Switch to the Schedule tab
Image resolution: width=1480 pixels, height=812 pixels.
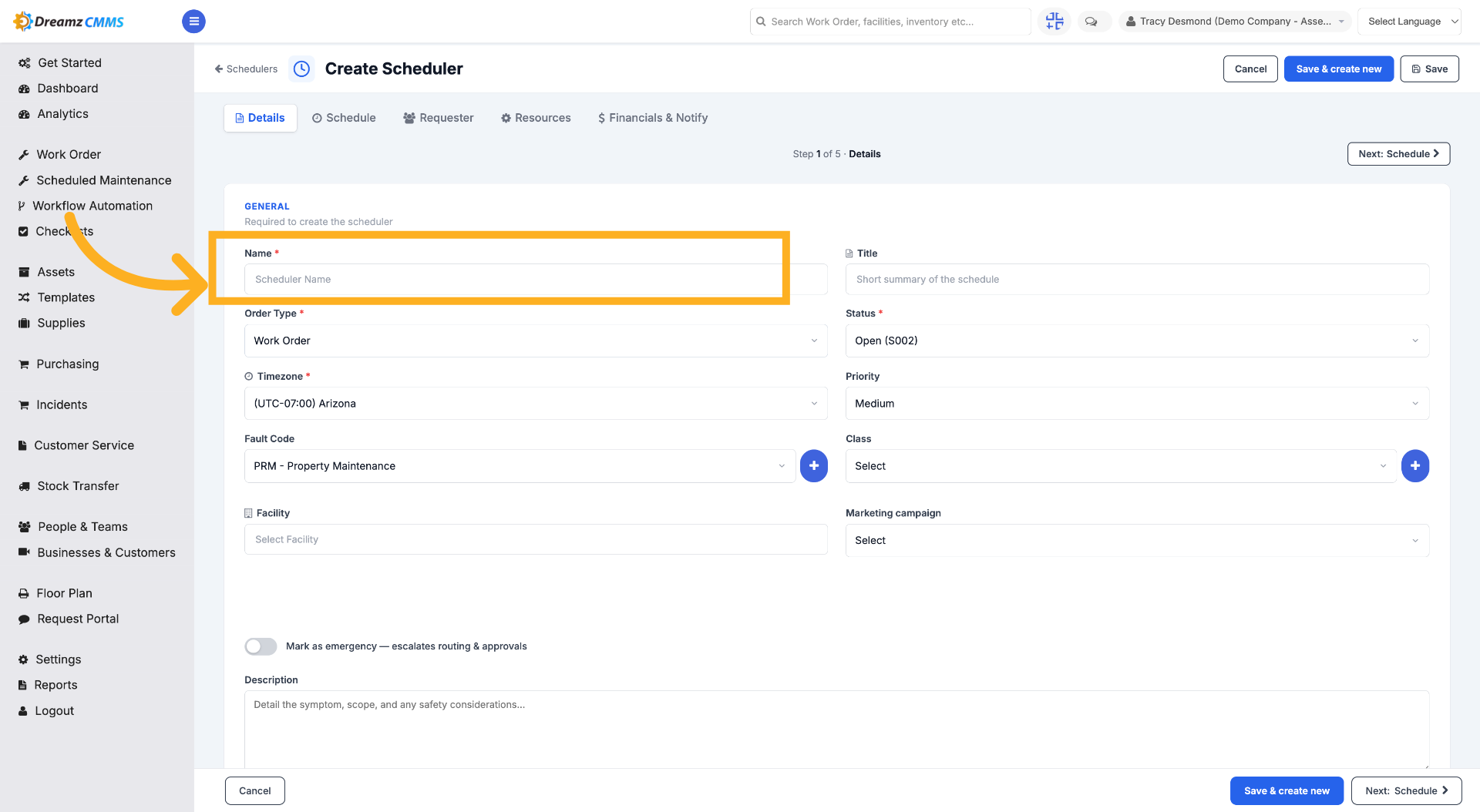(x=344, y=118)
